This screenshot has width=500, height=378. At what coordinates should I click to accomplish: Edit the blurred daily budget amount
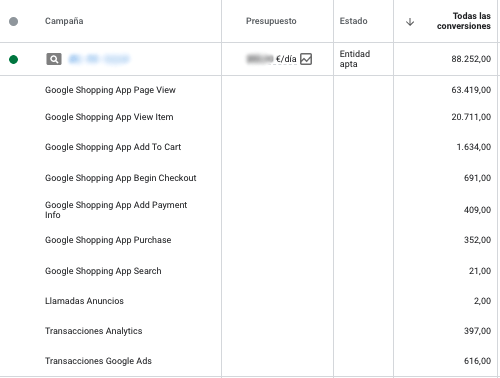(260, 59)
